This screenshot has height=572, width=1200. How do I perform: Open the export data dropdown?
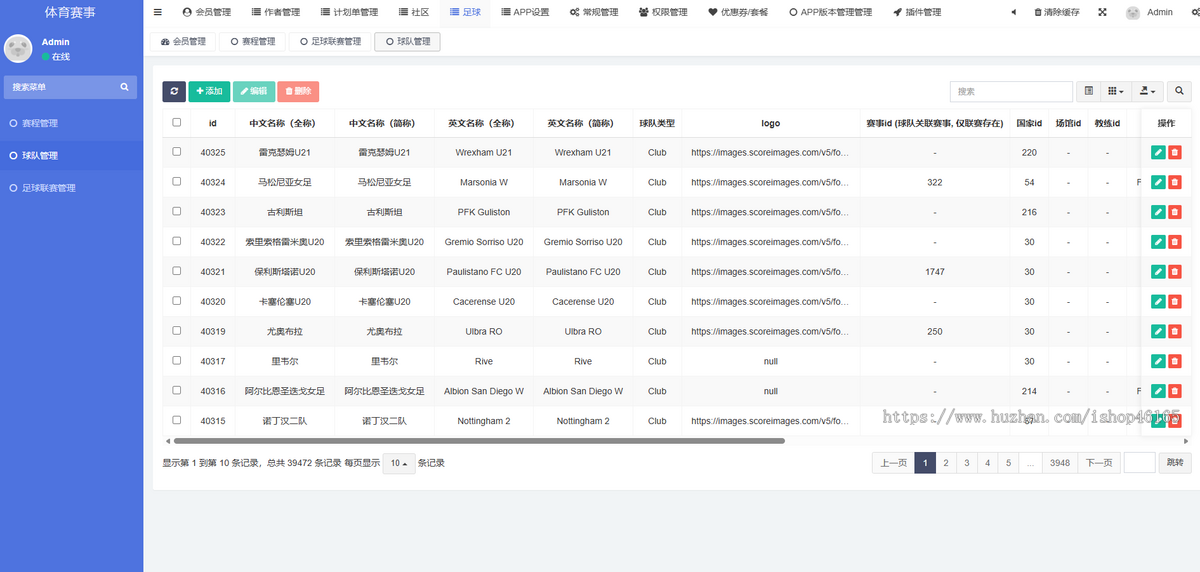pyautogui.click(x=1147, y=91)
